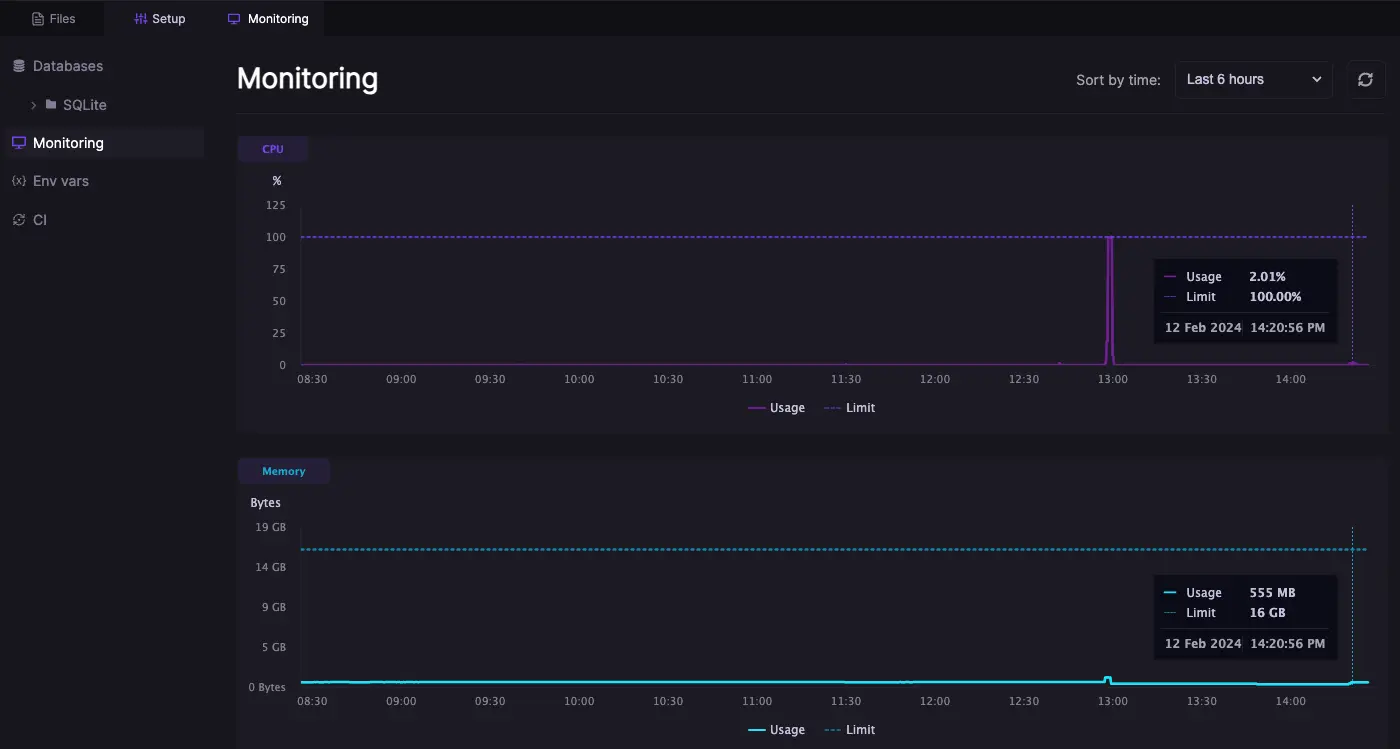Toggle Memory Limit series in legend

[848, 730]
